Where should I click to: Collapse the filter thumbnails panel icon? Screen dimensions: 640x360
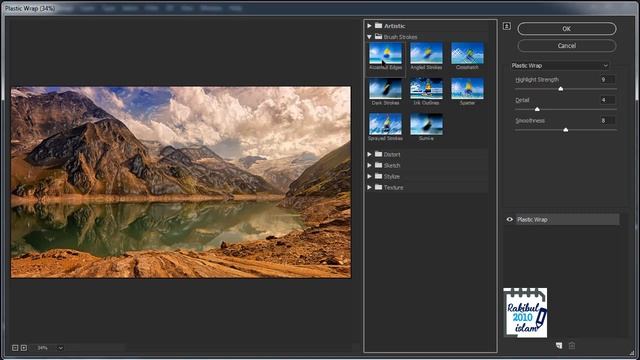(x=507, y=26)
